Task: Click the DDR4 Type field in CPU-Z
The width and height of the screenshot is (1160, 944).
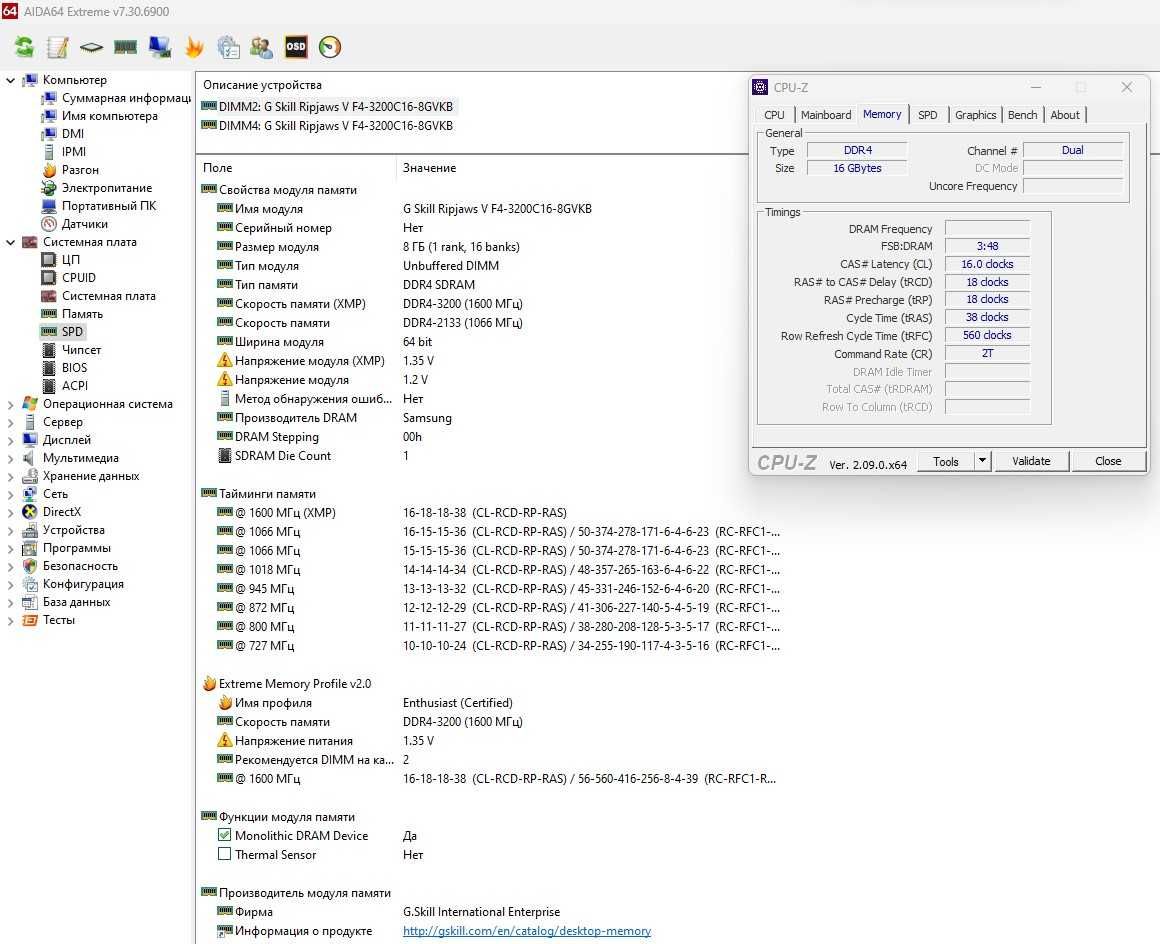Action: (857, 150)
